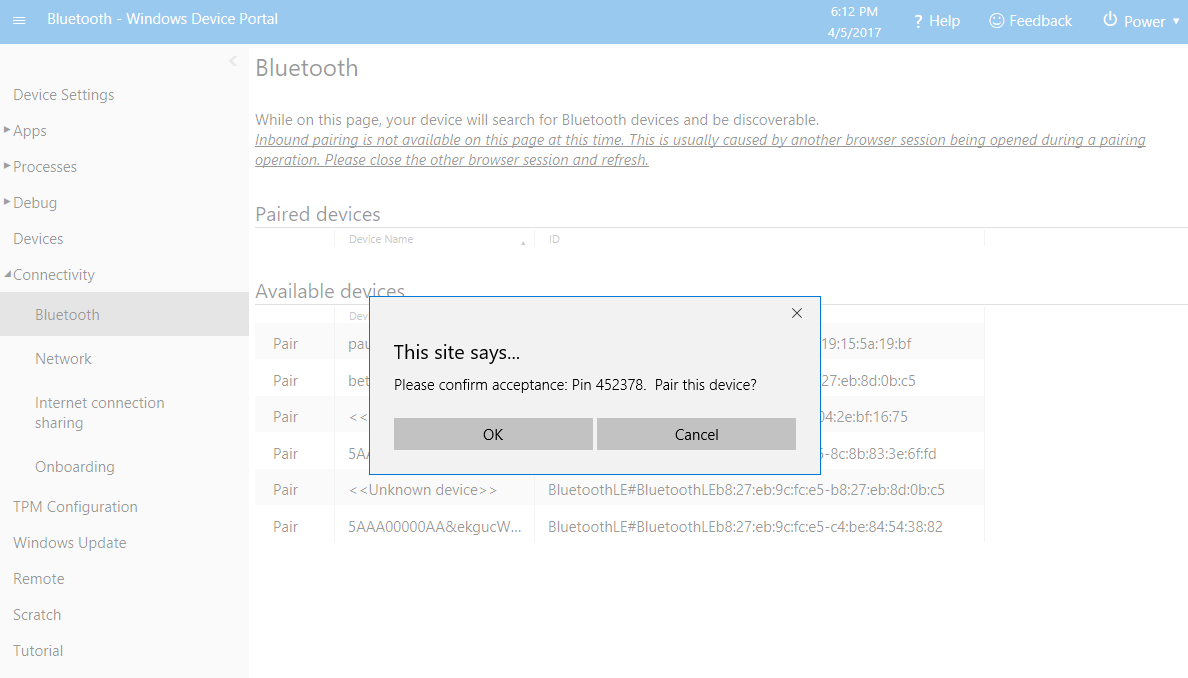Image resolution: width=1188 pixels, height=678 pixels.
Task: Click the ID text ending c4:be:84:54:38:82
Action: (x=746, y=526)
